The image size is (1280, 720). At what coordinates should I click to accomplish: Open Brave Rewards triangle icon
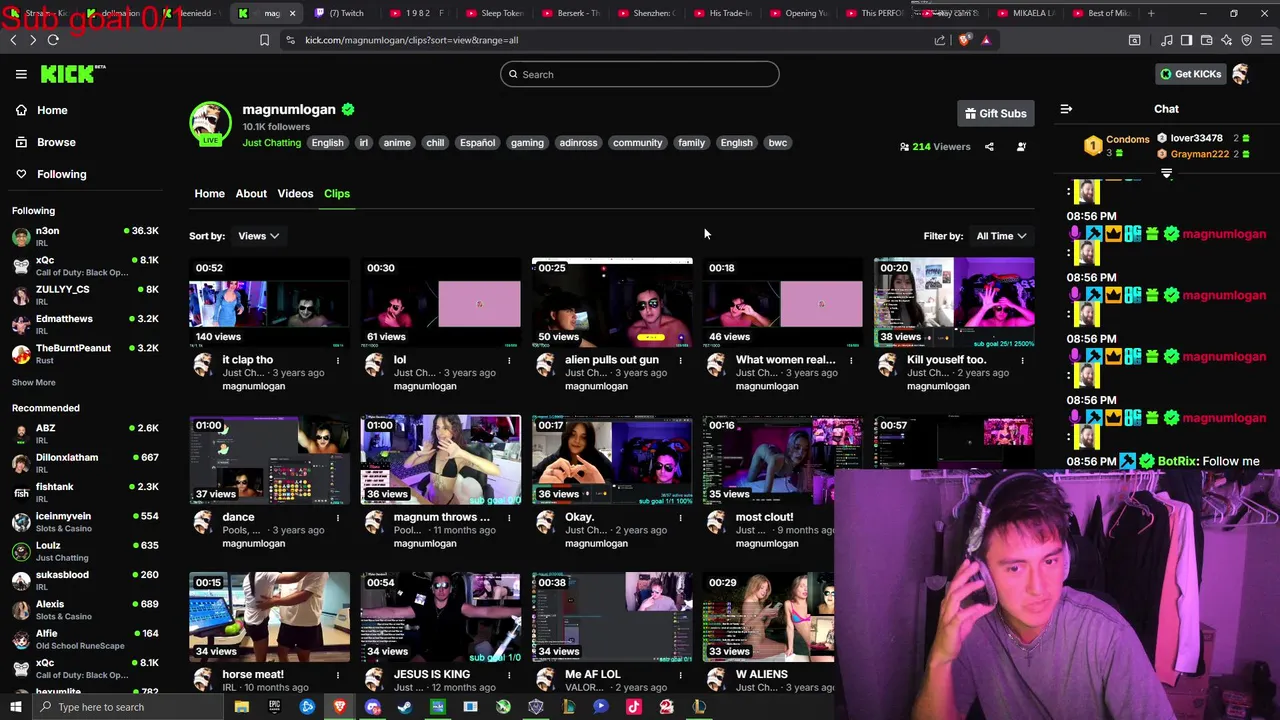pos(986,40)
